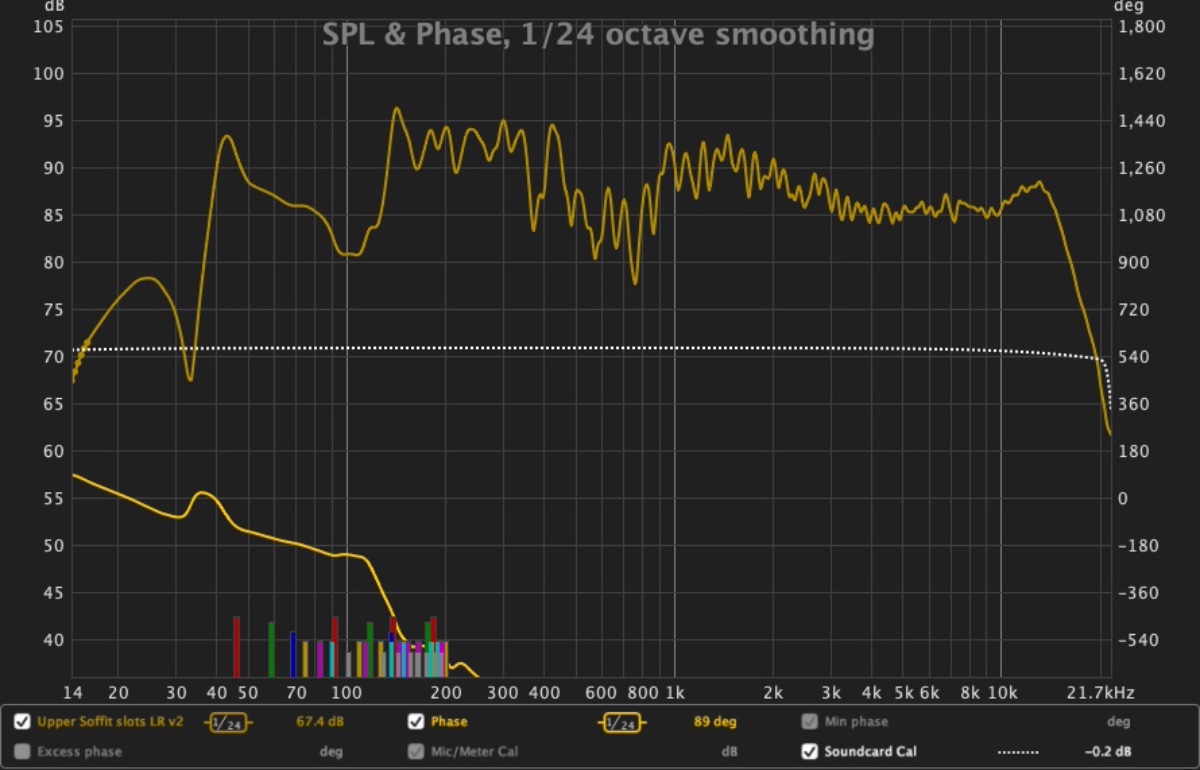Select the 67.4 dB readout value
This screenshot has width=1200, height=770.
321,722
